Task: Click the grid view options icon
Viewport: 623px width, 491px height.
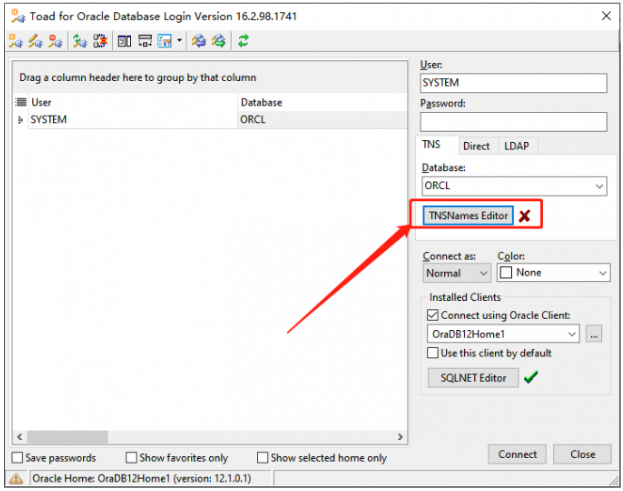Action: pos(164,41)
